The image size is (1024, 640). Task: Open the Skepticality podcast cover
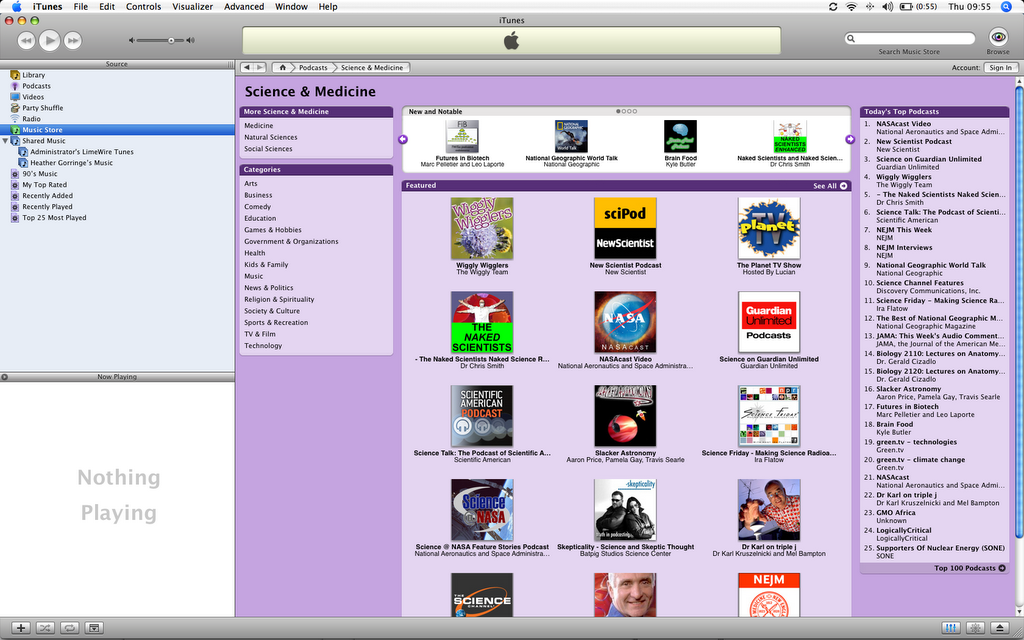coord(625,510)
